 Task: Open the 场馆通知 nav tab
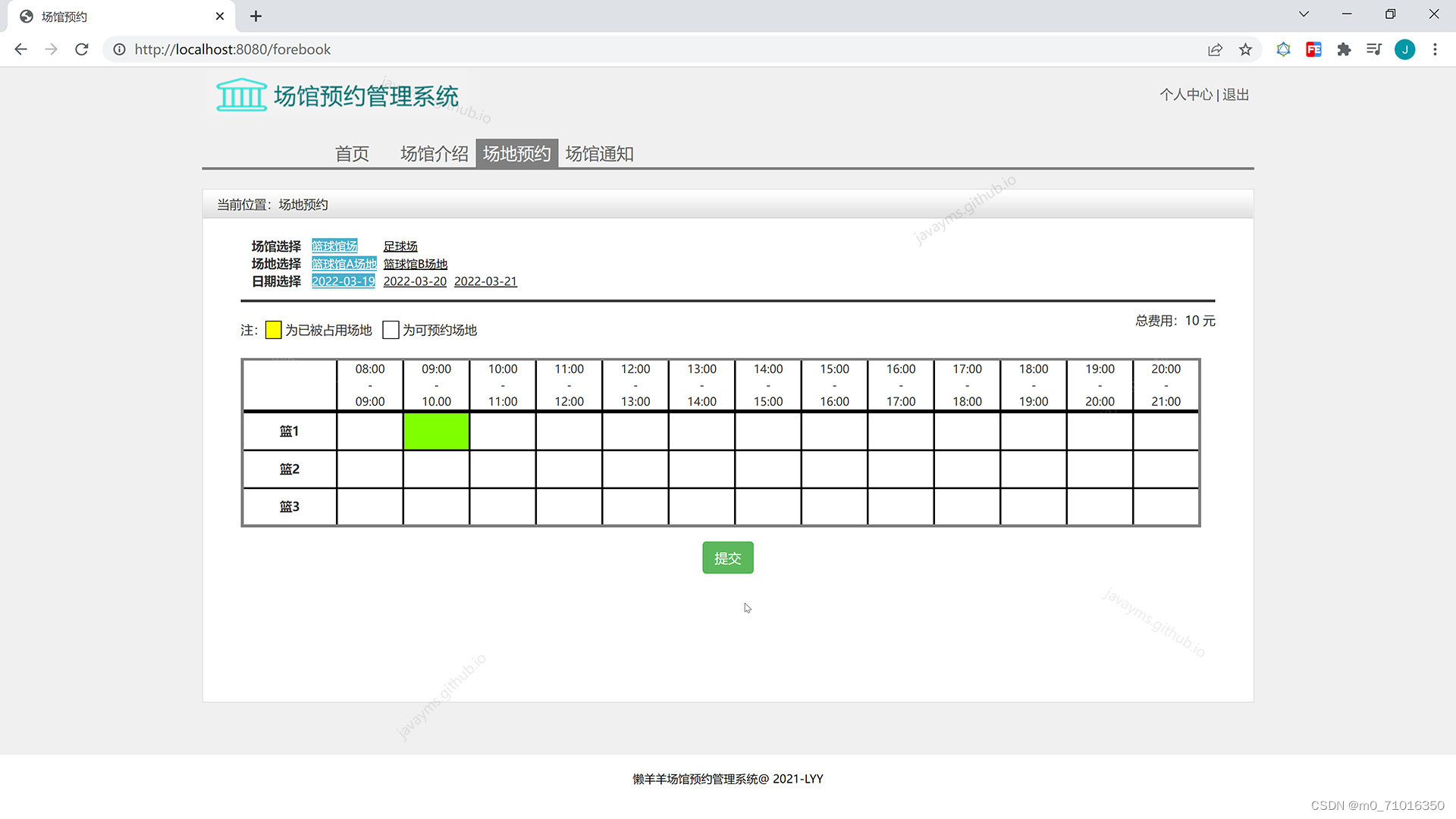(599, 153)
